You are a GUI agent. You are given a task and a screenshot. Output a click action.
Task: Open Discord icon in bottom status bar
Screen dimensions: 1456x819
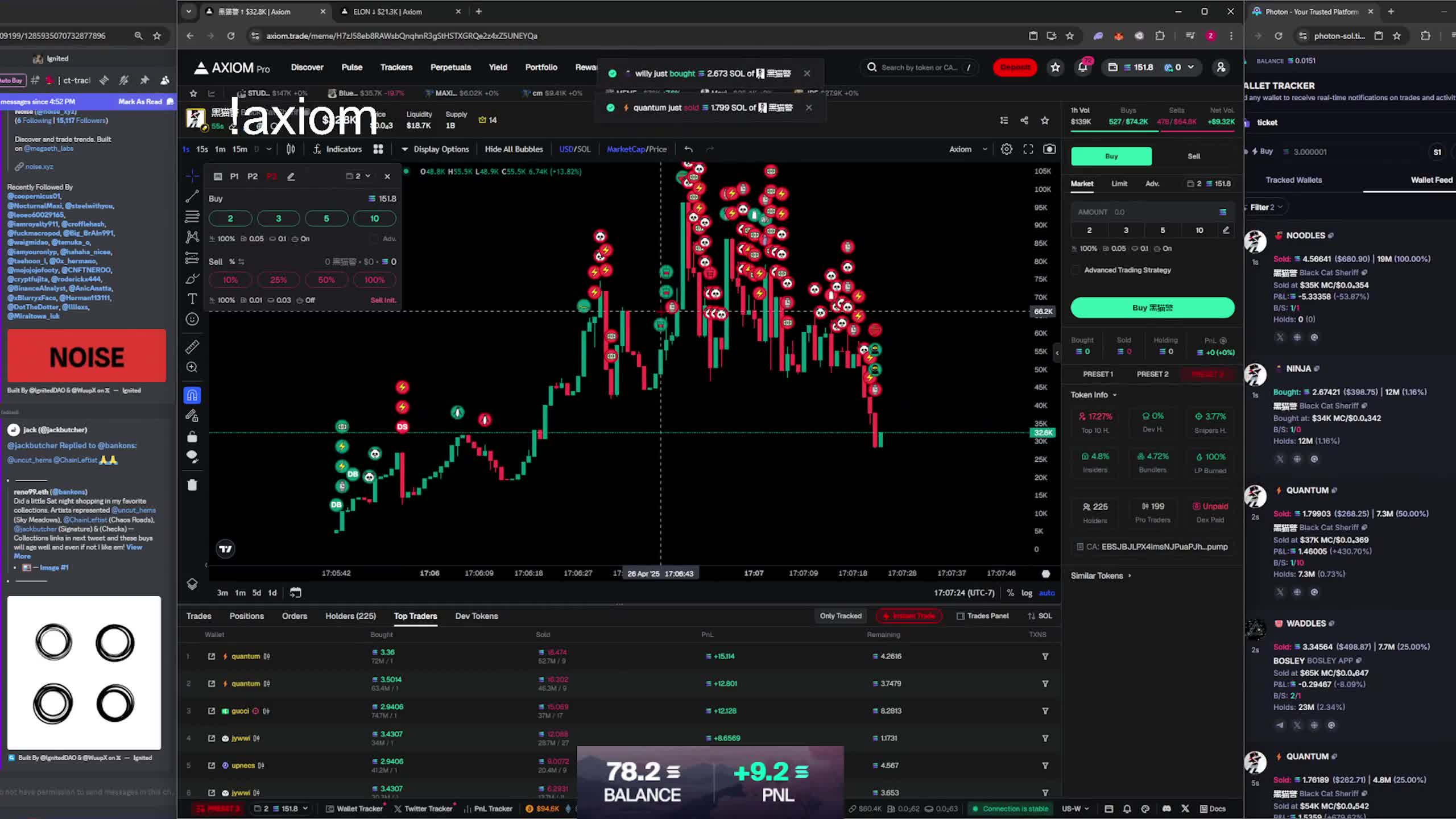pyautogui.click(x=1167, y=809)
